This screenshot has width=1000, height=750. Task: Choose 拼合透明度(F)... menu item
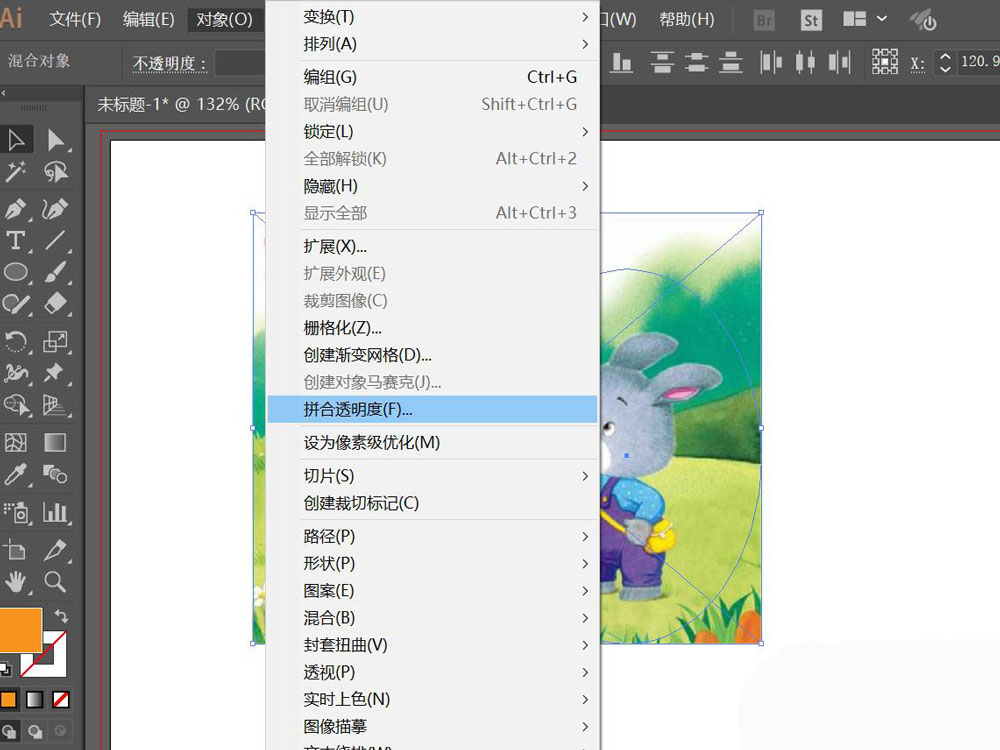tap(432, 409)
